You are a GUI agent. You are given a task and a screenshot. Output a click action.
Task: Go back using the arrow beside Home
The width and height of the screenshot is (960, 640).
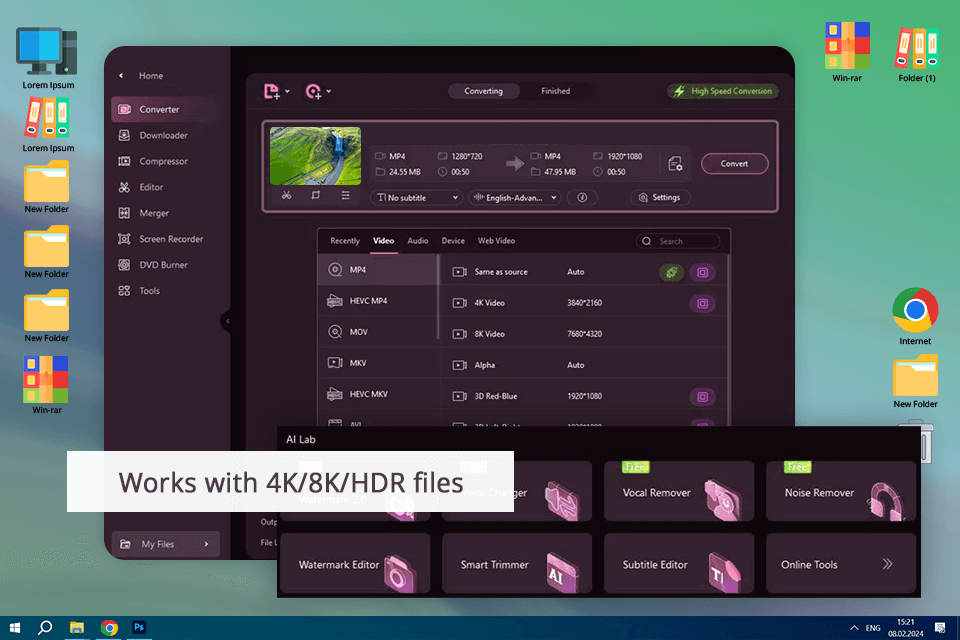pyautogui.click(x=121, y=76)
